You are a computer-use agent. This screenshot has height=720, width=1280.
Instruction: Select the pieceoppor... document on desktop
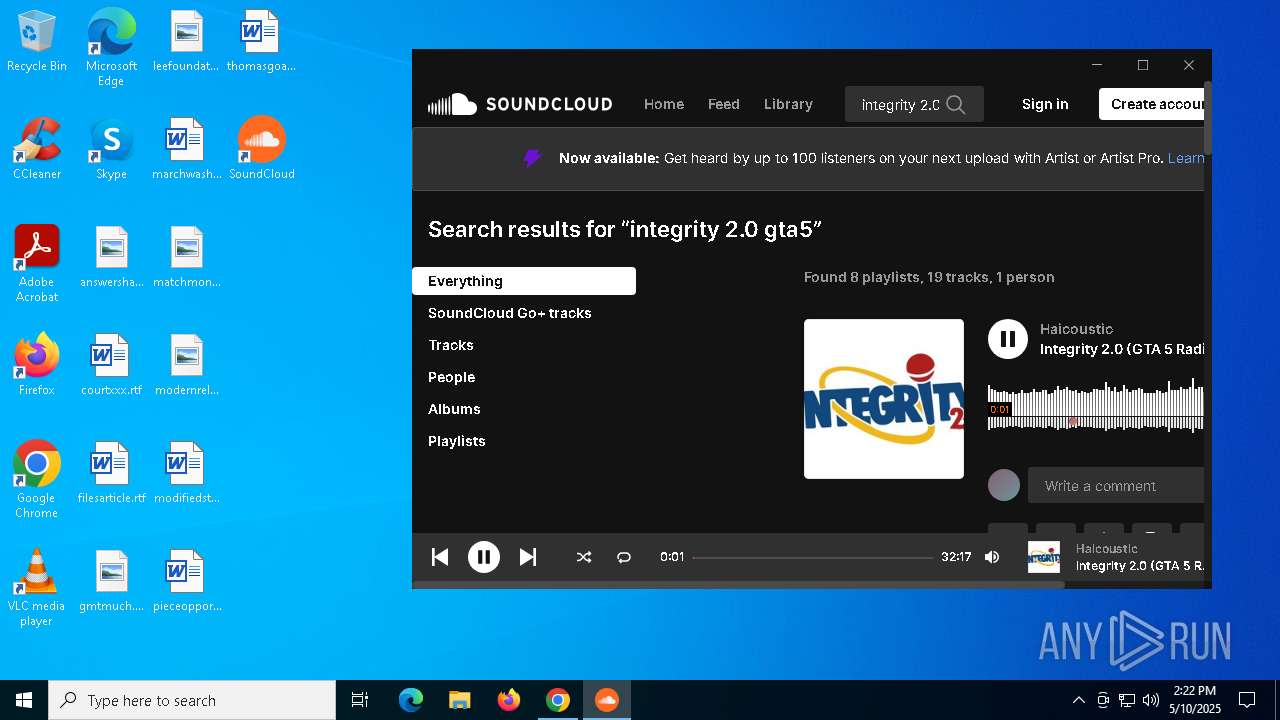coord(186,580)
